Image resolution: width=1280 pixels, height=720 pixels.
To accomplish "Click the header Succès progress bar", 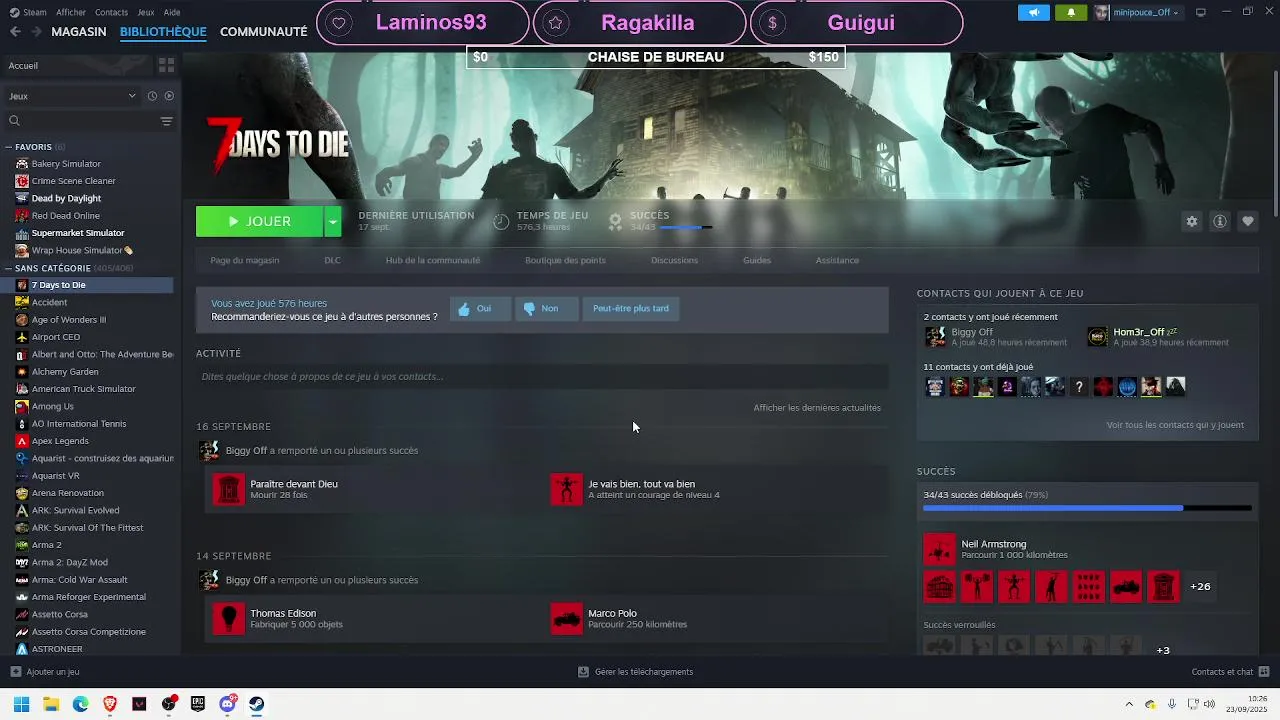I will (686, 227).
